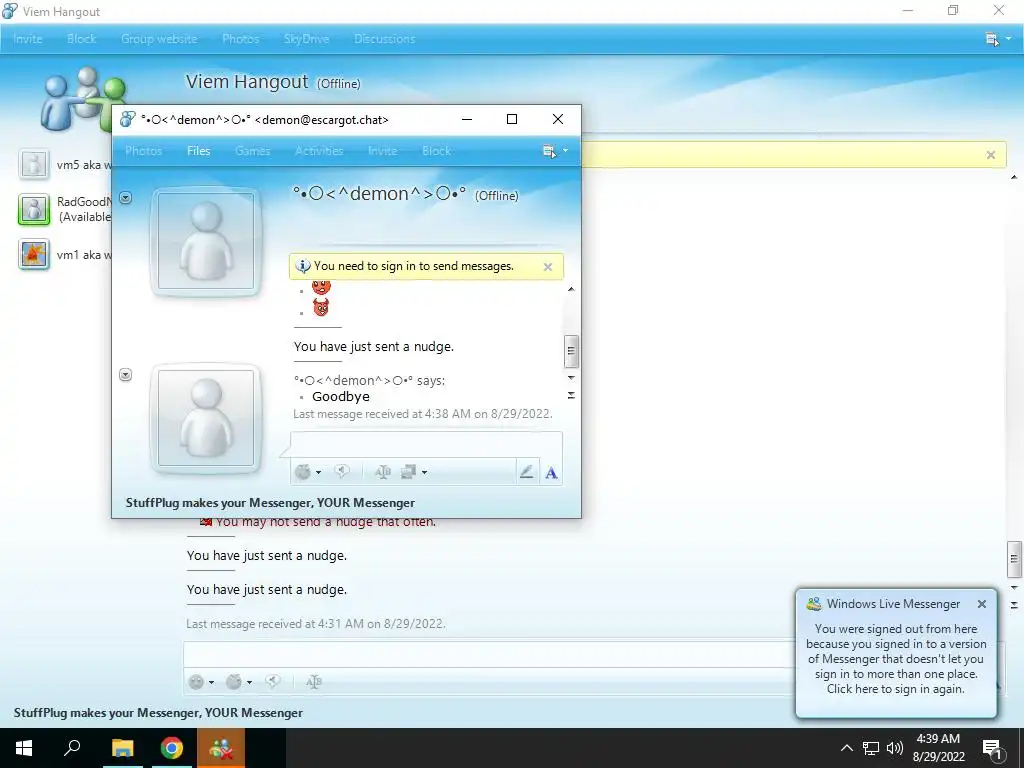Expand wink dropdown arrow in Viem Hangout
The height and width of the screenshot is (768, 1024).
tap(249, 682)
